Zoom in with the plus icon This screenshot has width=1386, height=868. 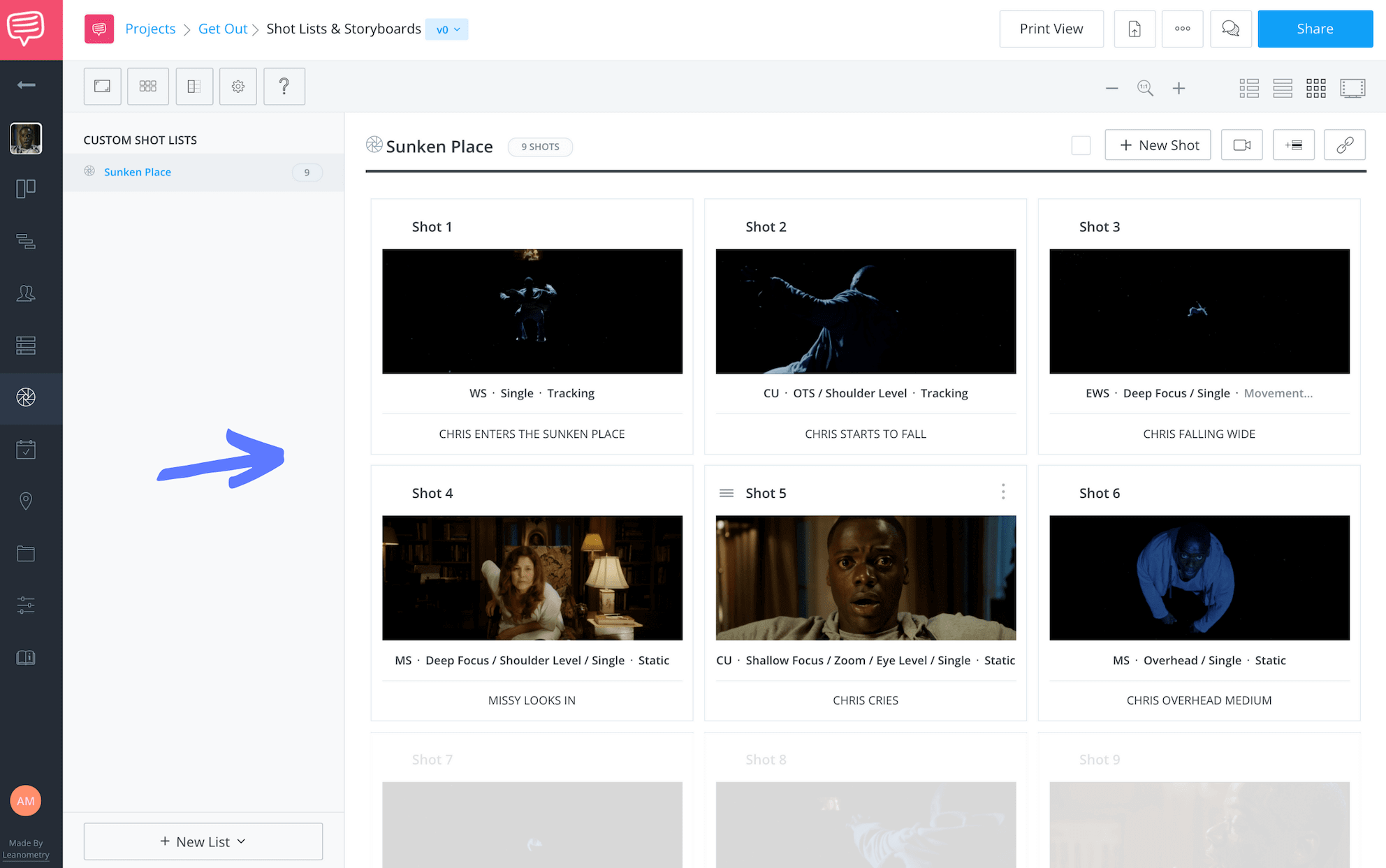pos(1179,89)
